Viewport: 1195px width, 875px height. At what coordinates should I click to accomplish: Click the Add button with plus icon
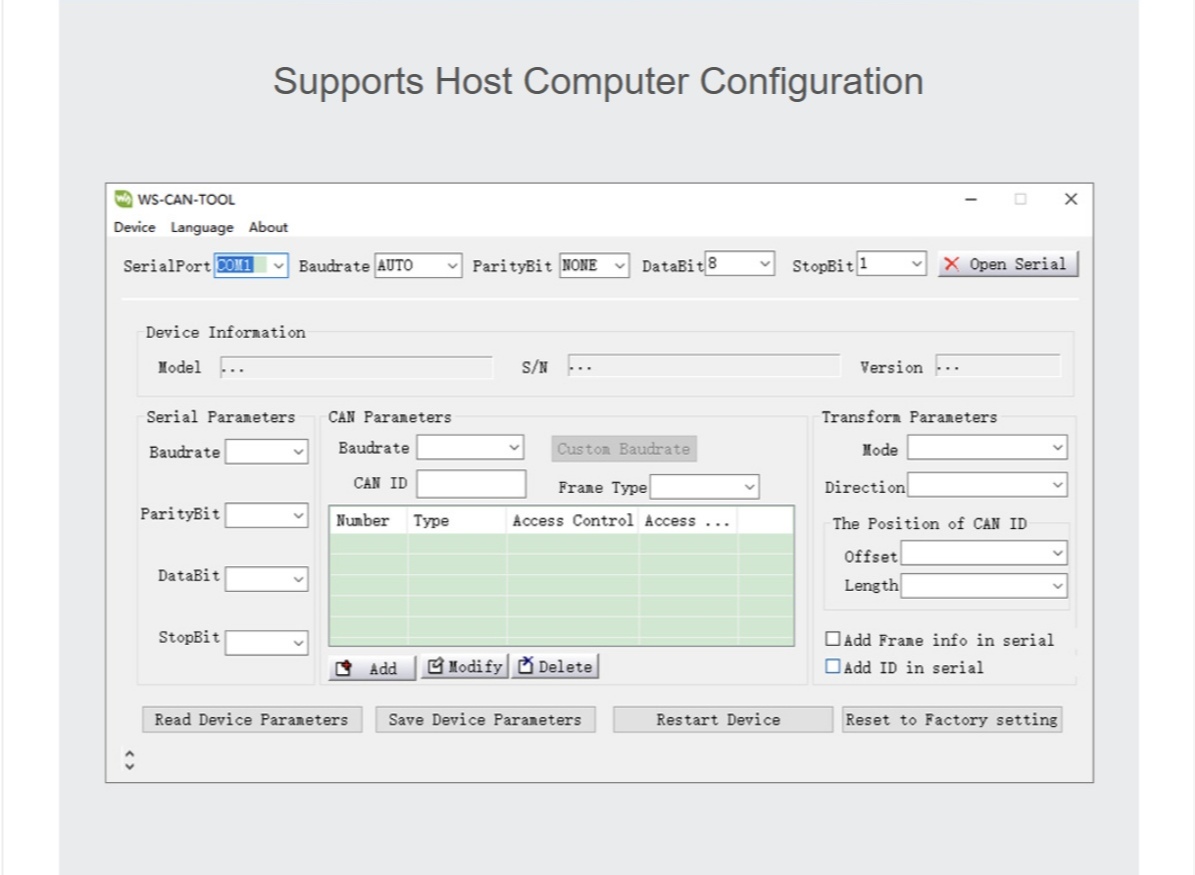pos(372,668)
